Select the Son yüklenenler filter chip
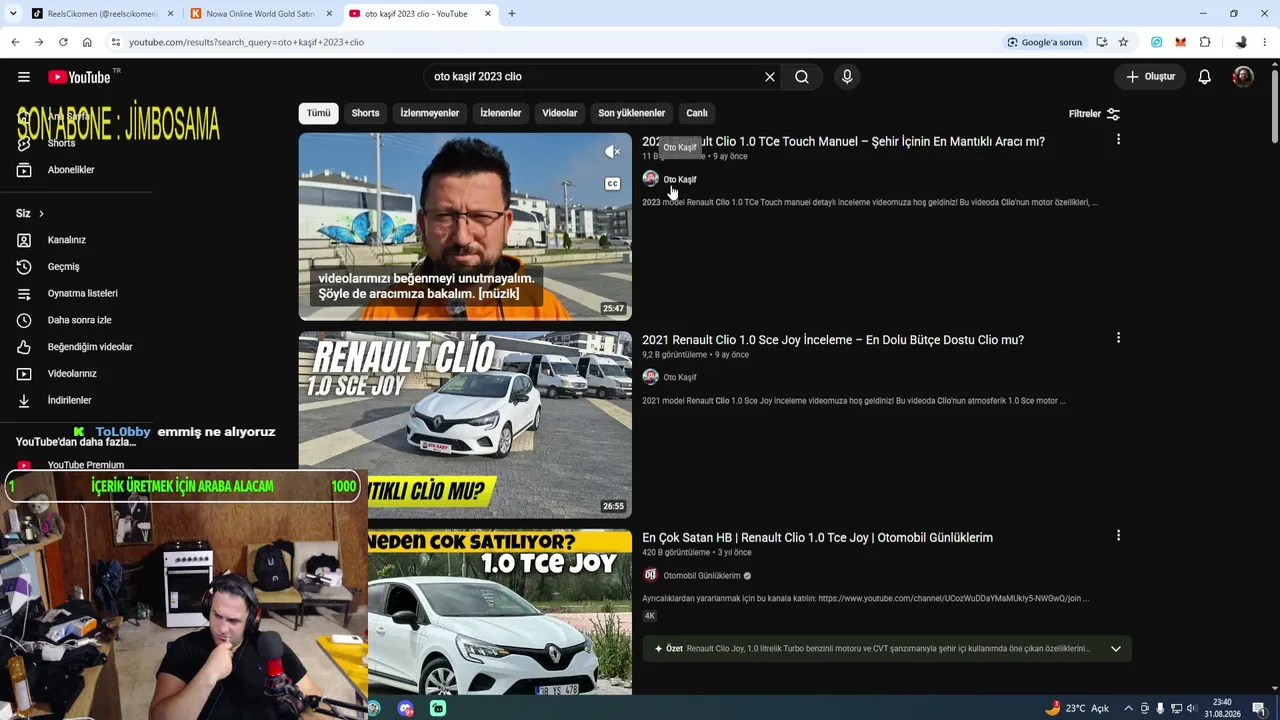 coord(631,113)
